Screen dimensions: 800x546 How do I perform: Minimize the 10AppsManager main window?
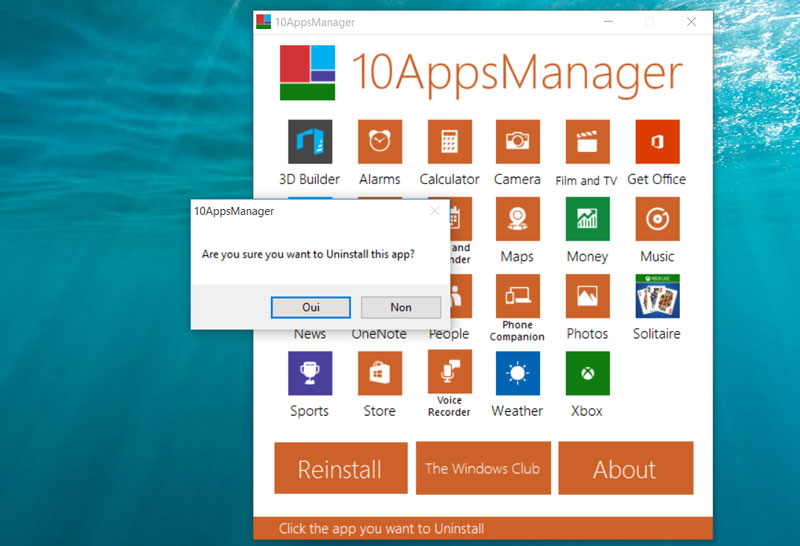[x=609, y=22]
